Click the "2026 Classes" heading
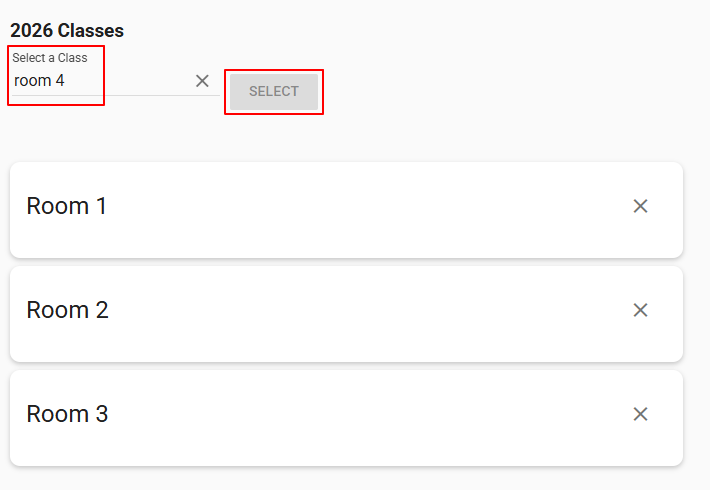Viewport: 710px width, 490px height. pyautogui.click(x=67, y=31)
